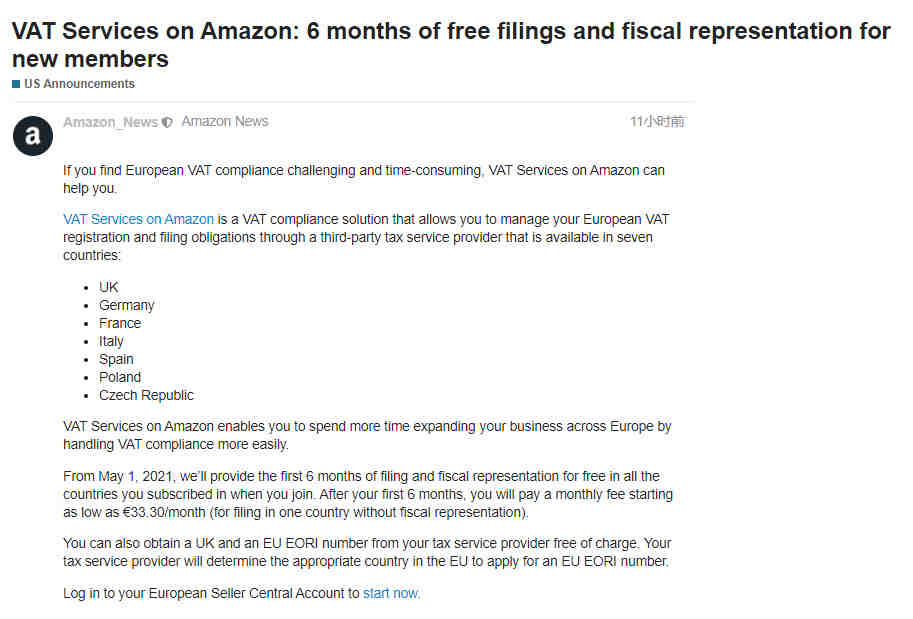Click the Poland list item
Screen dimensions: 913x619
[x=120, y=377]
